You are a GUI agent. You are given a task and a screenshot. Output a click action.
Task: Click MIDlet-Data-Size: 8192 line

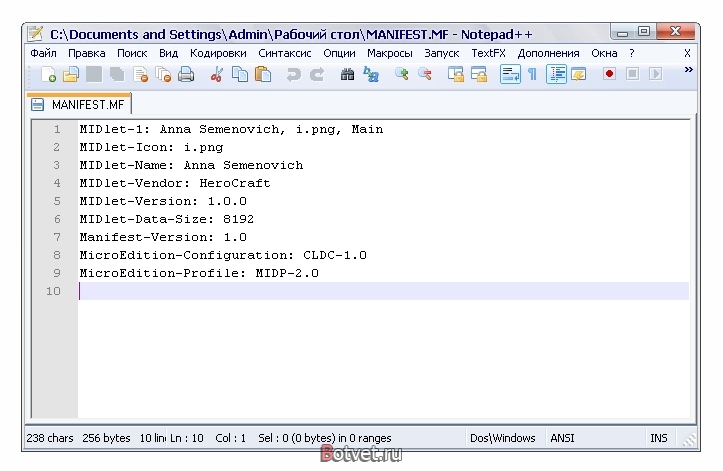click(166, 219)
